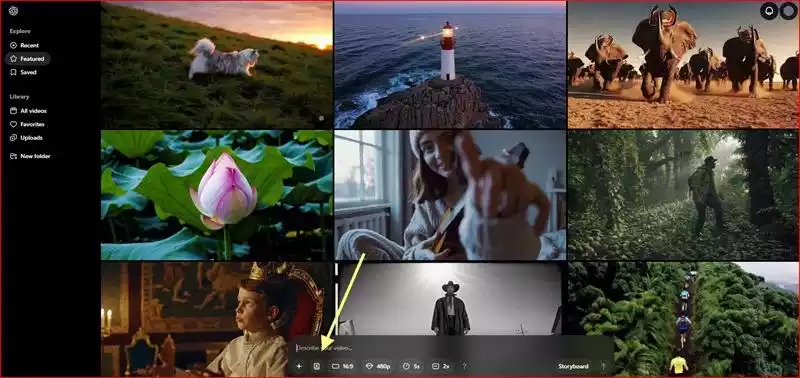The width and height of the screenshot is (800, 378).
Task: Expand the 2v variations dropdown
Action: [440, 366]
